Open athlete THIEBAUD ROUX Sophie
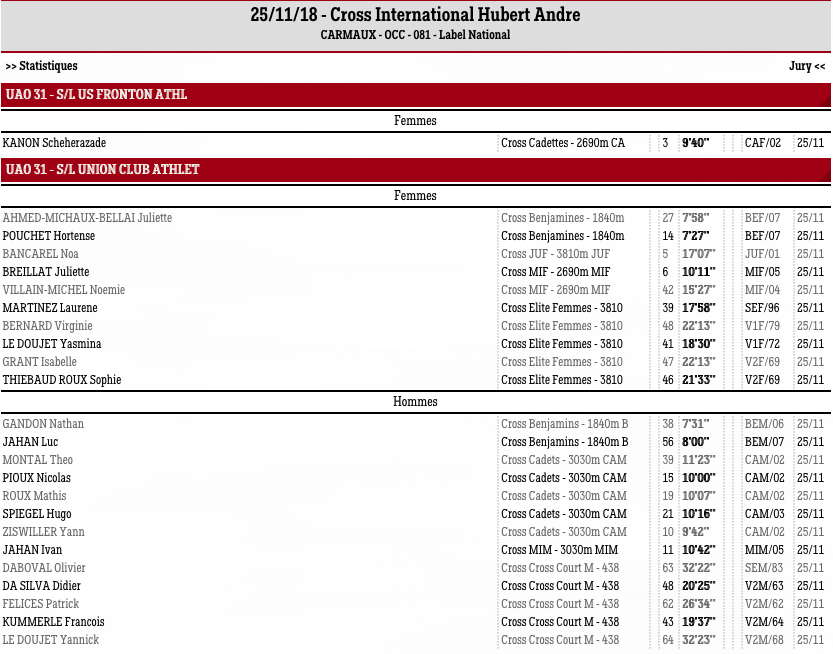The width and height of the screenshot is (833, 654). 62,380
